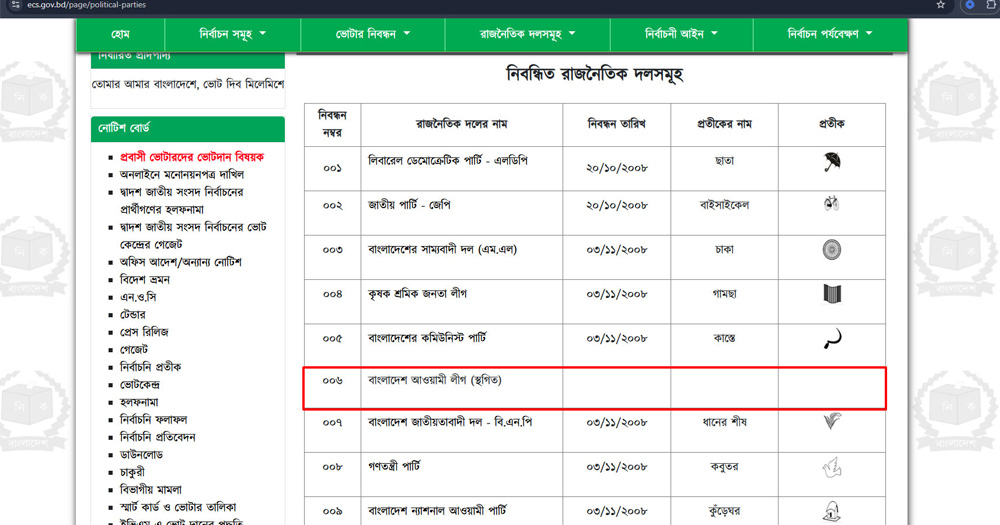This screenshot has height=525, width=1000.
Task: Open ডাউনলোড link
Action: 142,455
